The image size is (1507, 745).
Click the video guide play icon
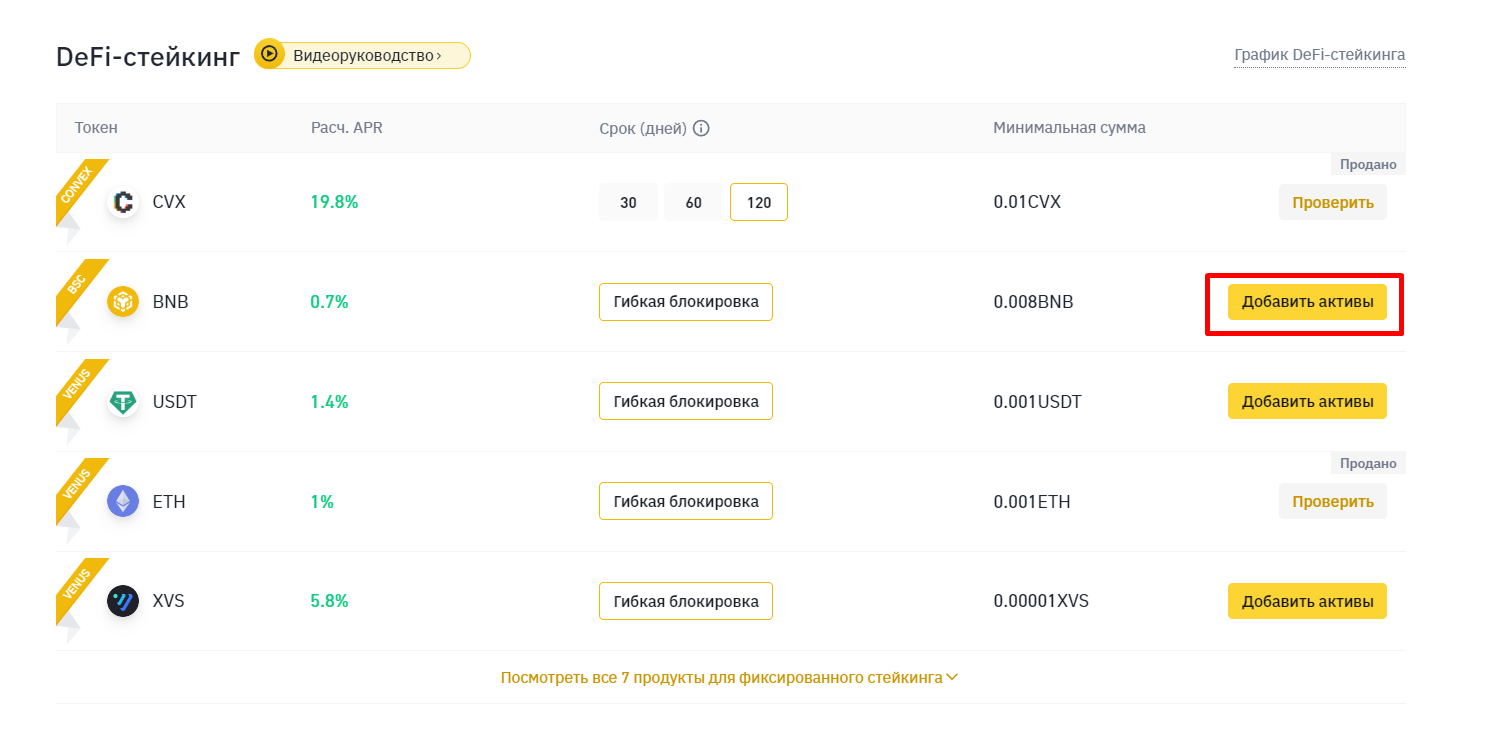269,55
